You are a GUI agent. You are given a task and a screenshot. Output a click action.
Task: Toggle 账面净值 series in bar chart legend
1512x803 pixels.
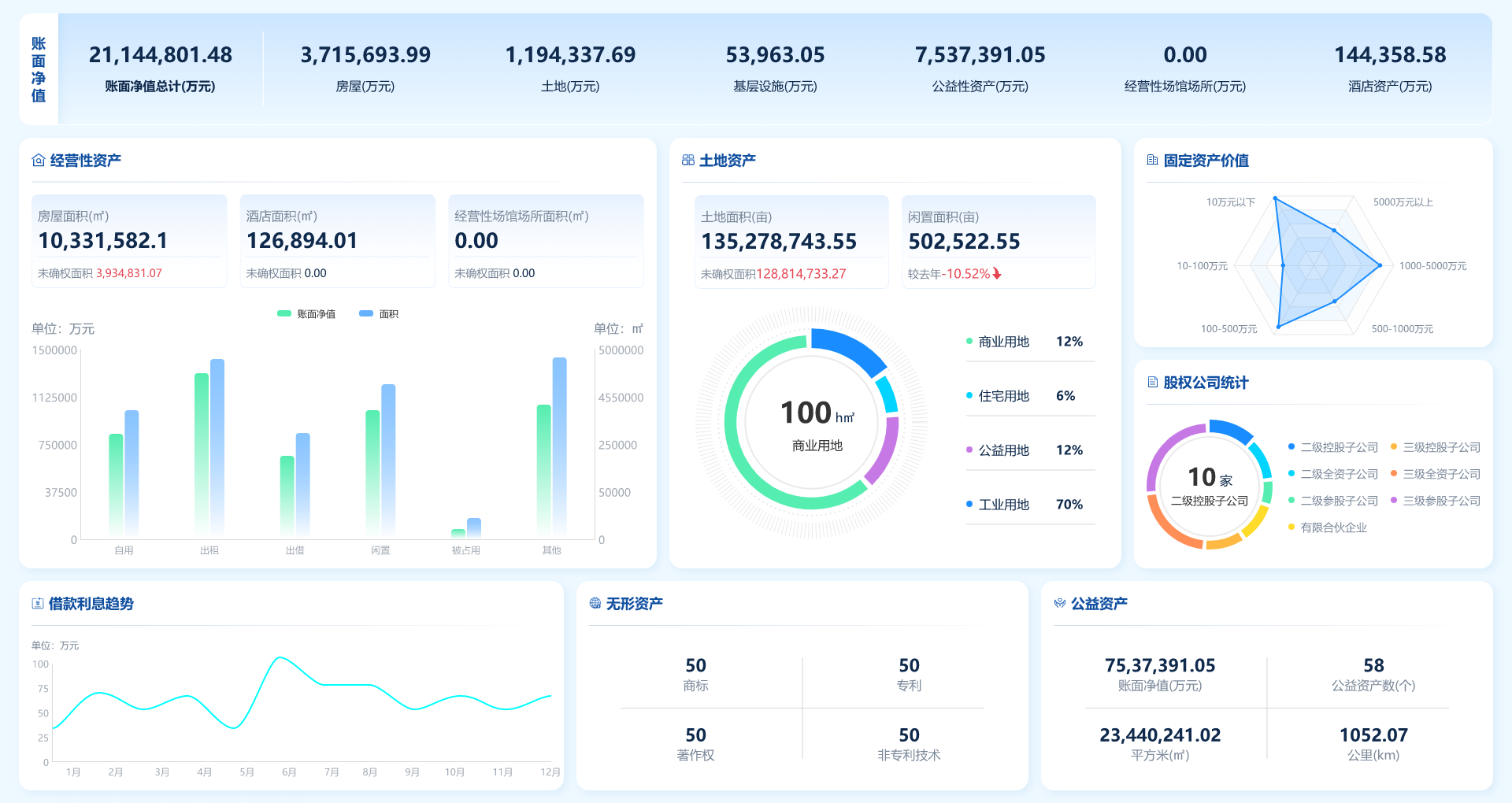[307, 314]
